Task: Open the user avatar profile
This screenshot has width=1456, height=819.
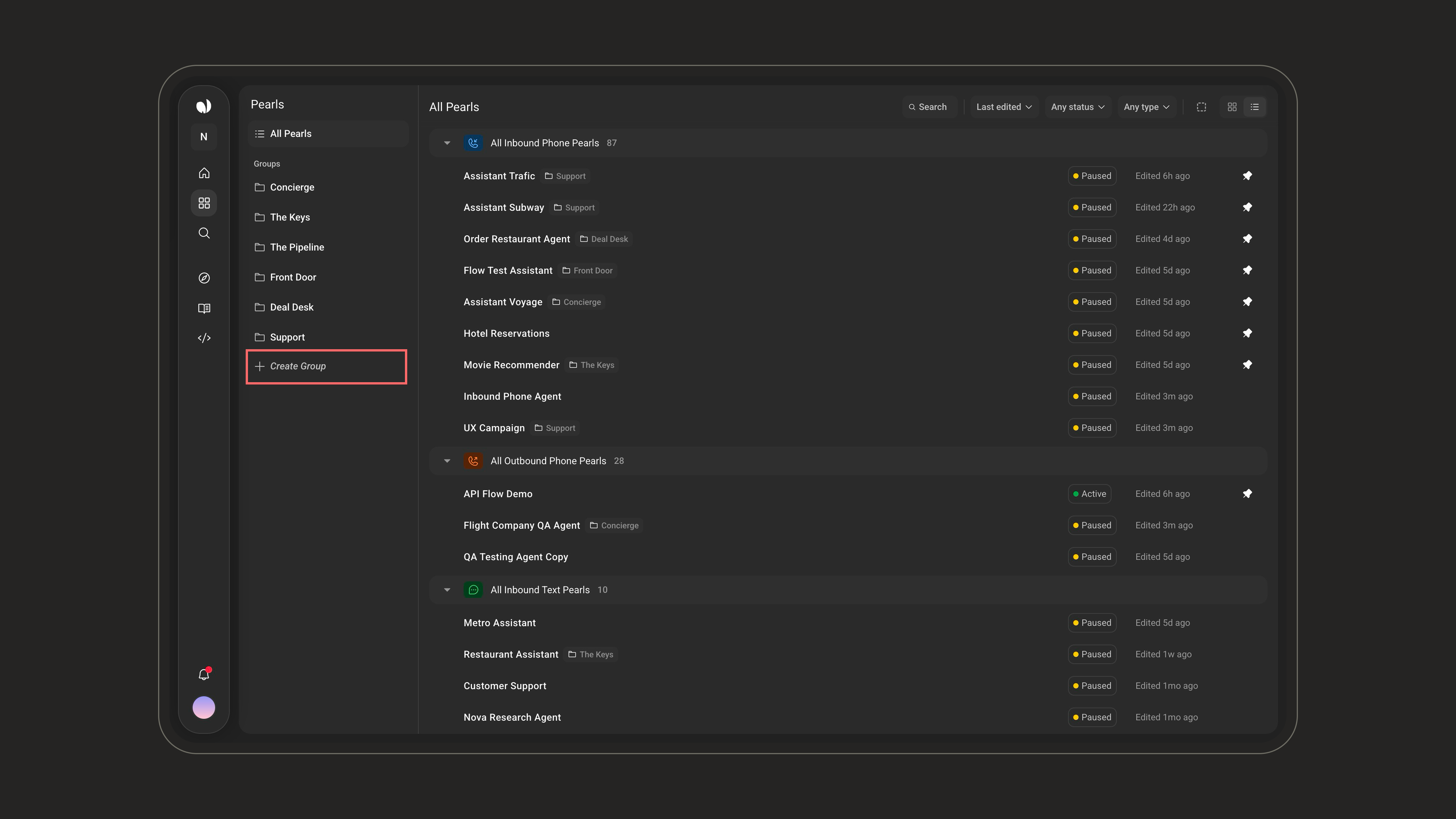Action: point(204,708)
